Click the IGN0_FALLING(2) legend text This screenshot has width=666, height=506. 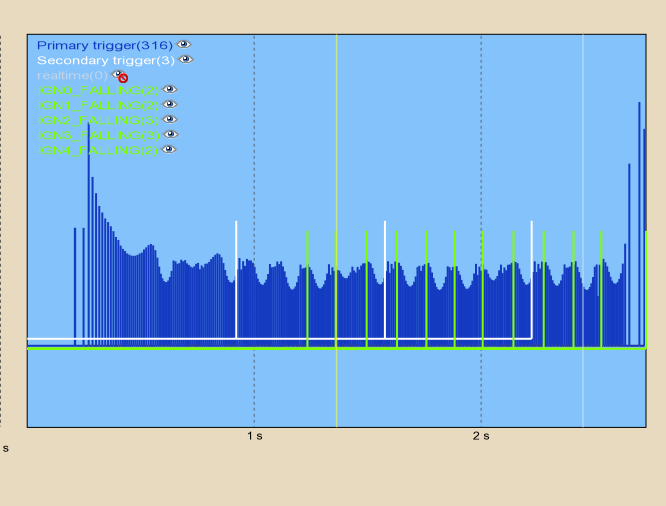point(98,90)
